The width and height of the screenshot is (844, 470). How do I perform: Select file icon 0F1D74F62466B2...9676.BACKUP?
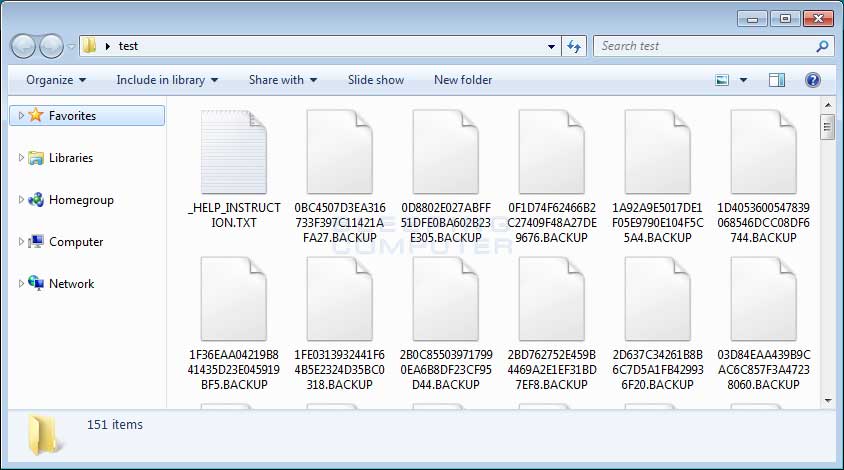coord(552,152)
